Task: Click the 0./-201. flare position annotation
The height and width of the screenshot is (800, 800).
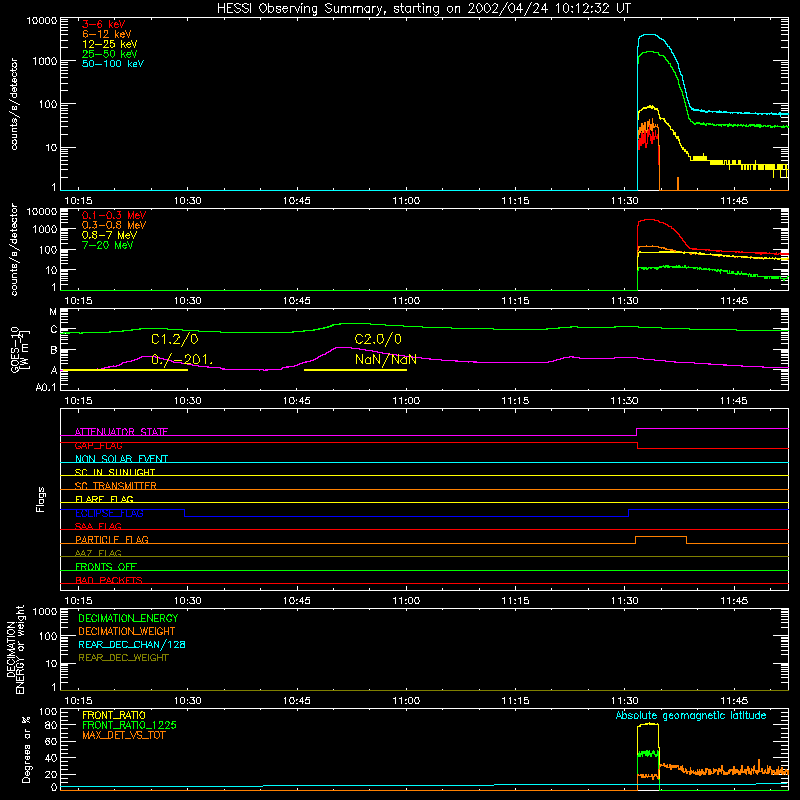Action: pyautogui.click(x=182, y=360)
